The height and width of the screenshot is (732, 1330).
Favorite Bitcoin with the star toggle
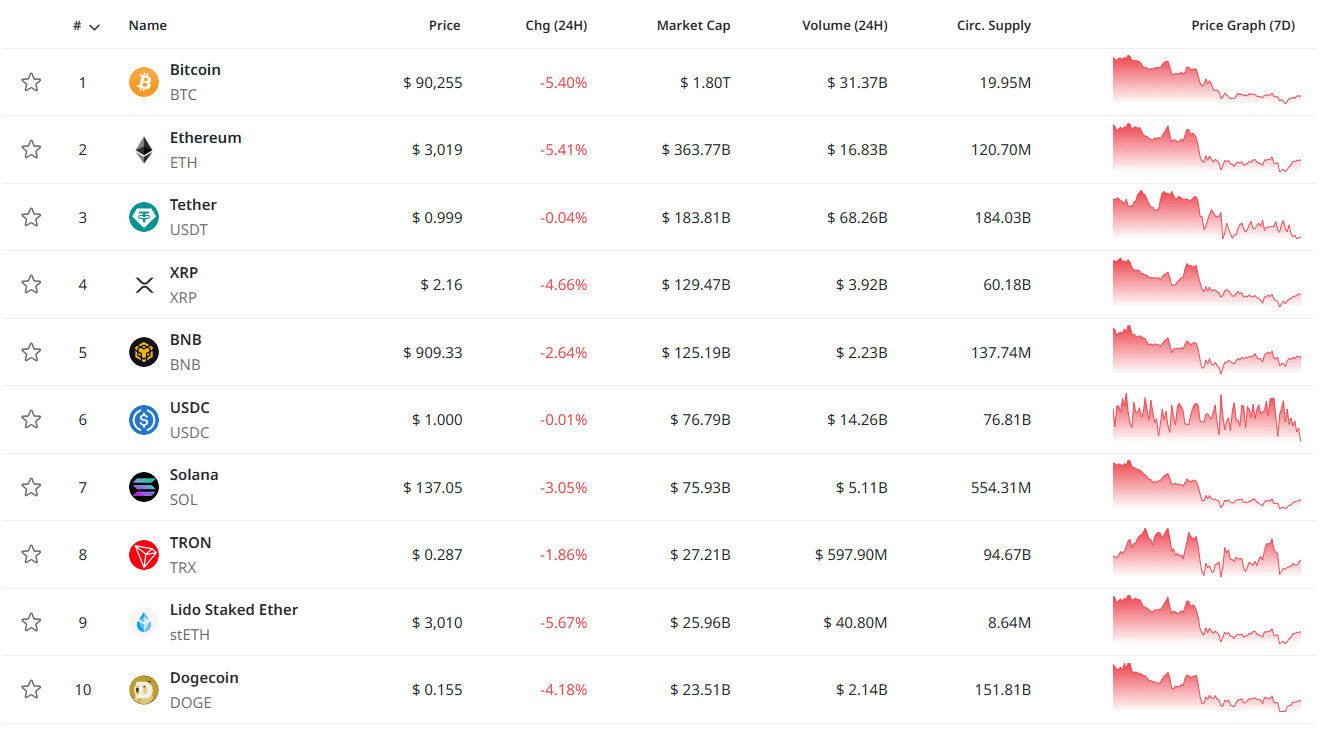click(x=31, y=82)
